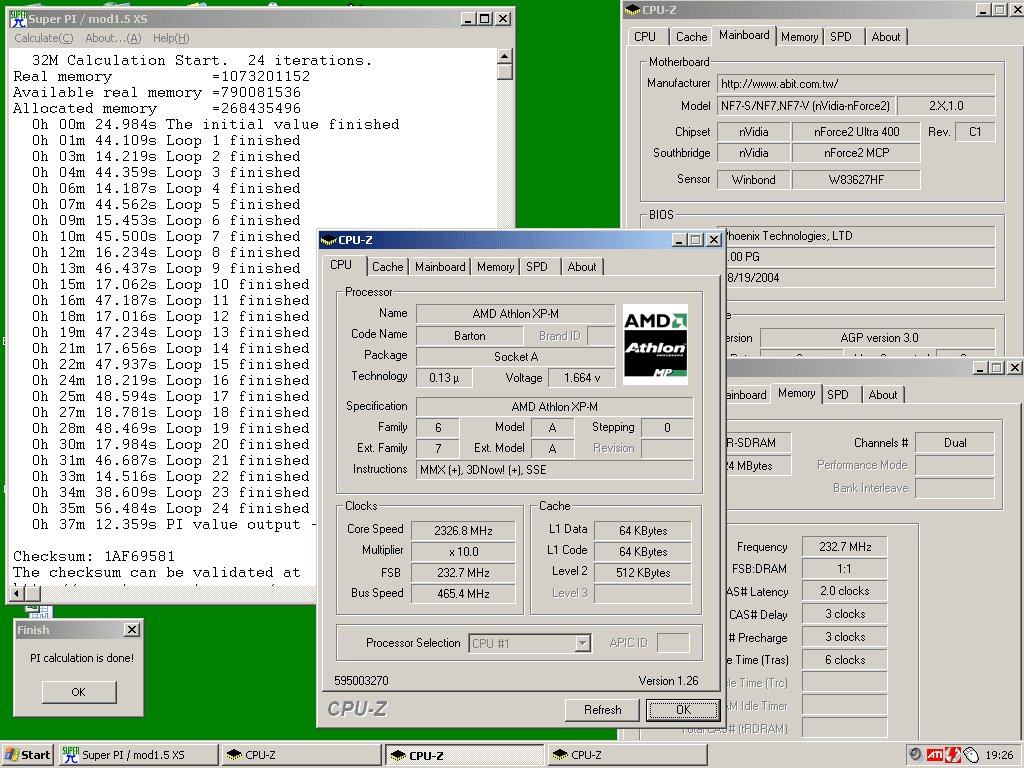Image resolution: width=1024 pixels, height=768 pixels.
Task: Click the FSB:DRAM value 1:1
Action: (x=844, y=569)
